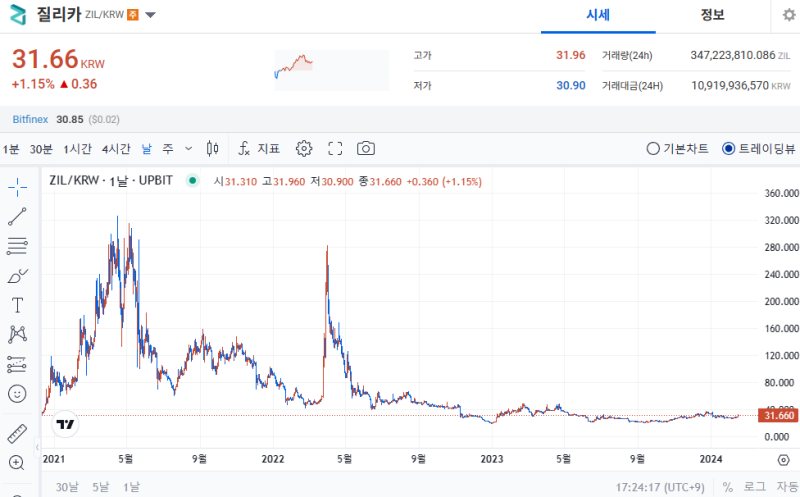Click the 2024 label on time axis
Screen dimensions: 800x497
tap(711, 459)
